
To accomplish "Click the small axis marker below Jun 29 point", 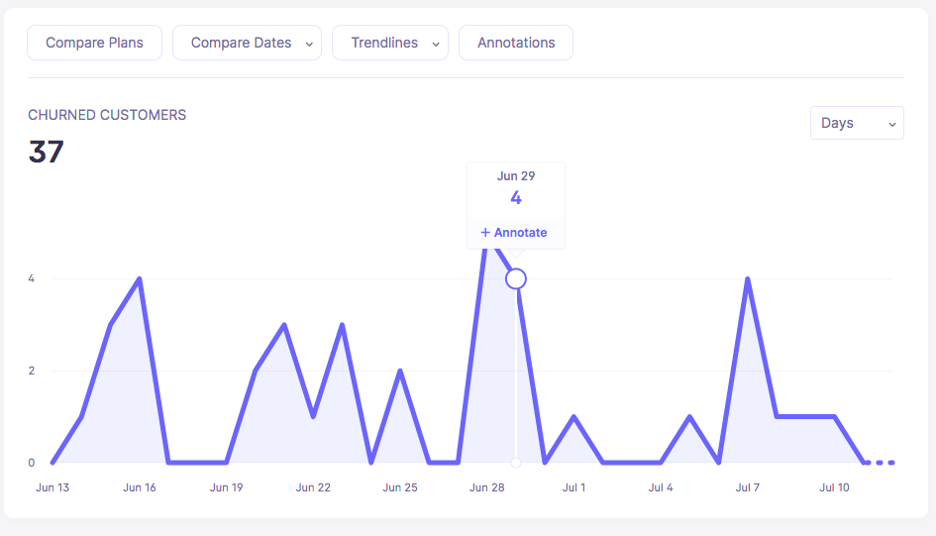I will 516,463.
